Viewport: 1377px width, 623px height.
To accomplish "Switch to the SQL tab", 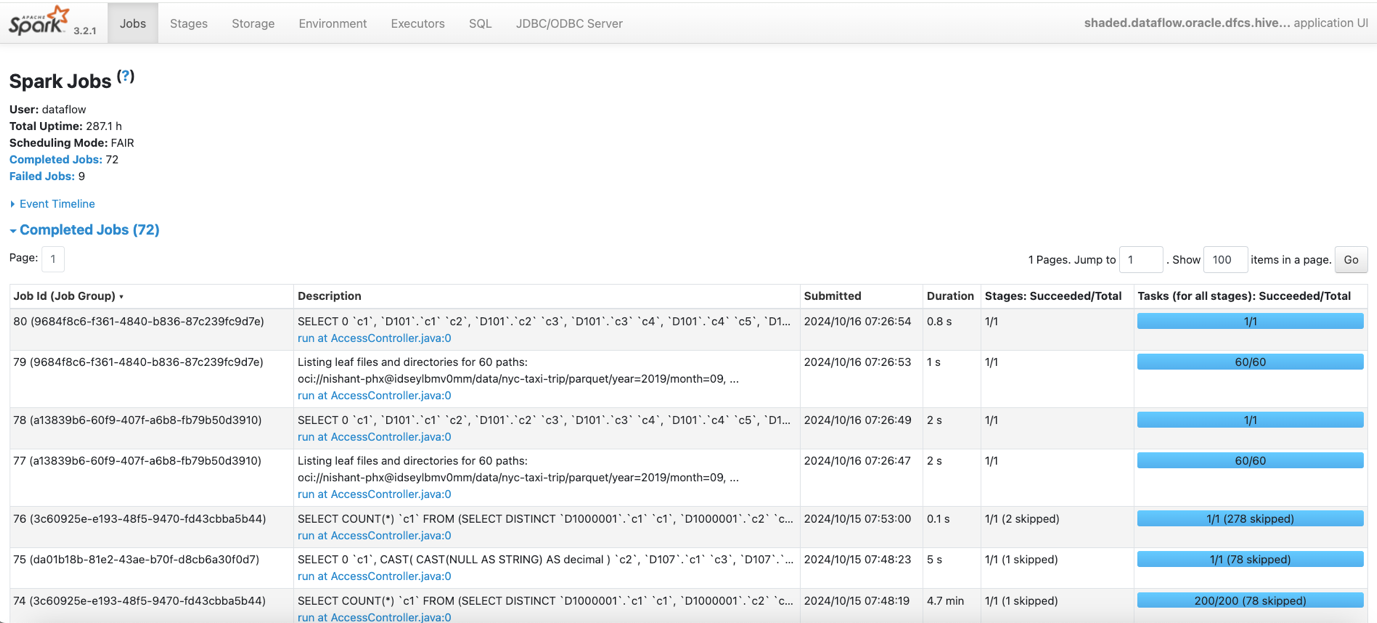I will tap(480, 23).
